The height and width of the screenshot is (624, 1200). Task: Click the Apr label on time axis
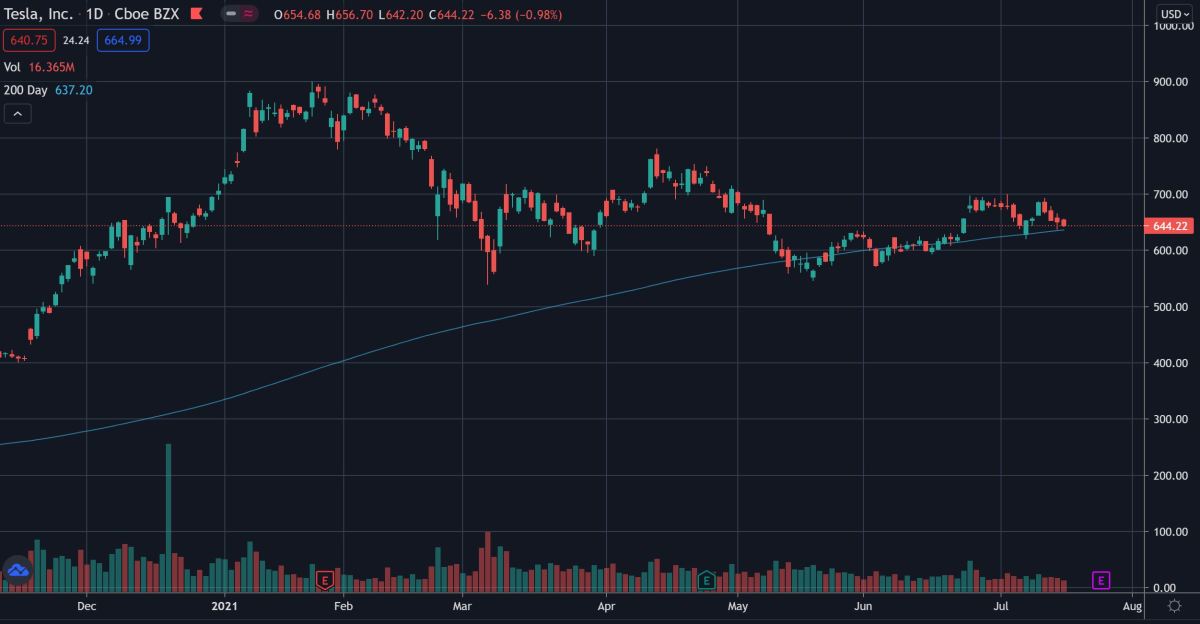click(x=605, y=606)
